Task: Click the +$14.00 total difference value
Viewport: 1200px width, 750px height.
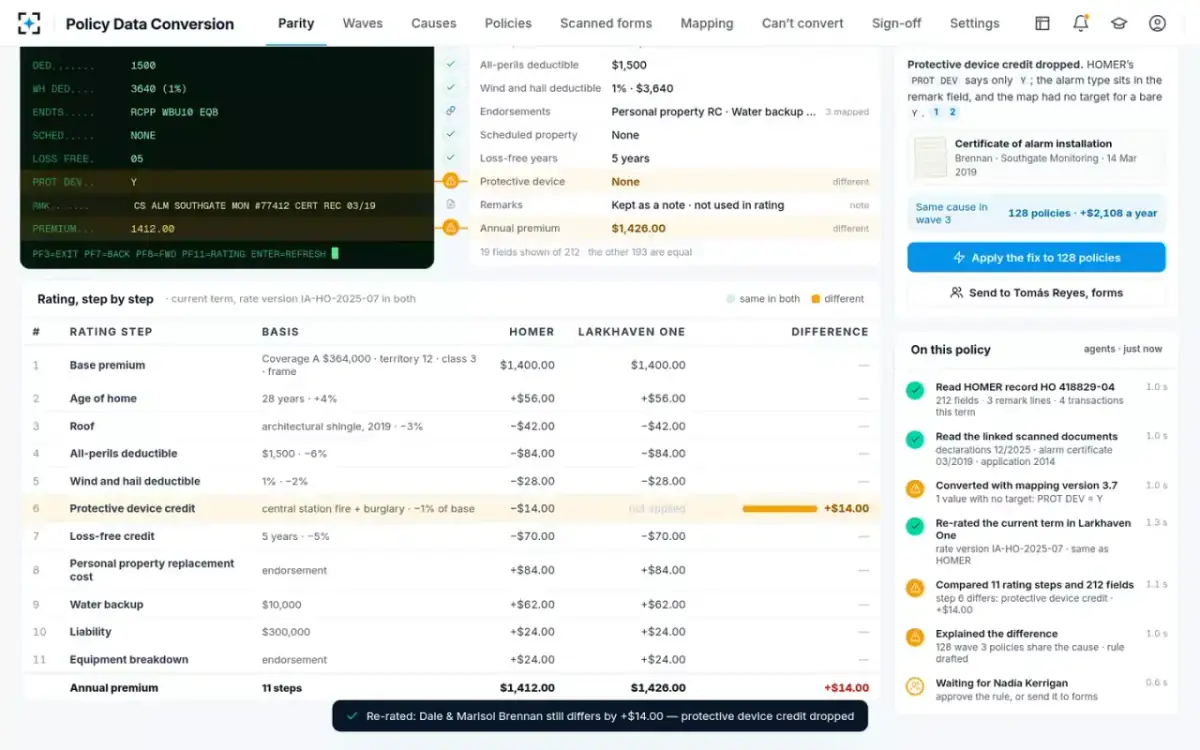Action: pos(846,688)
